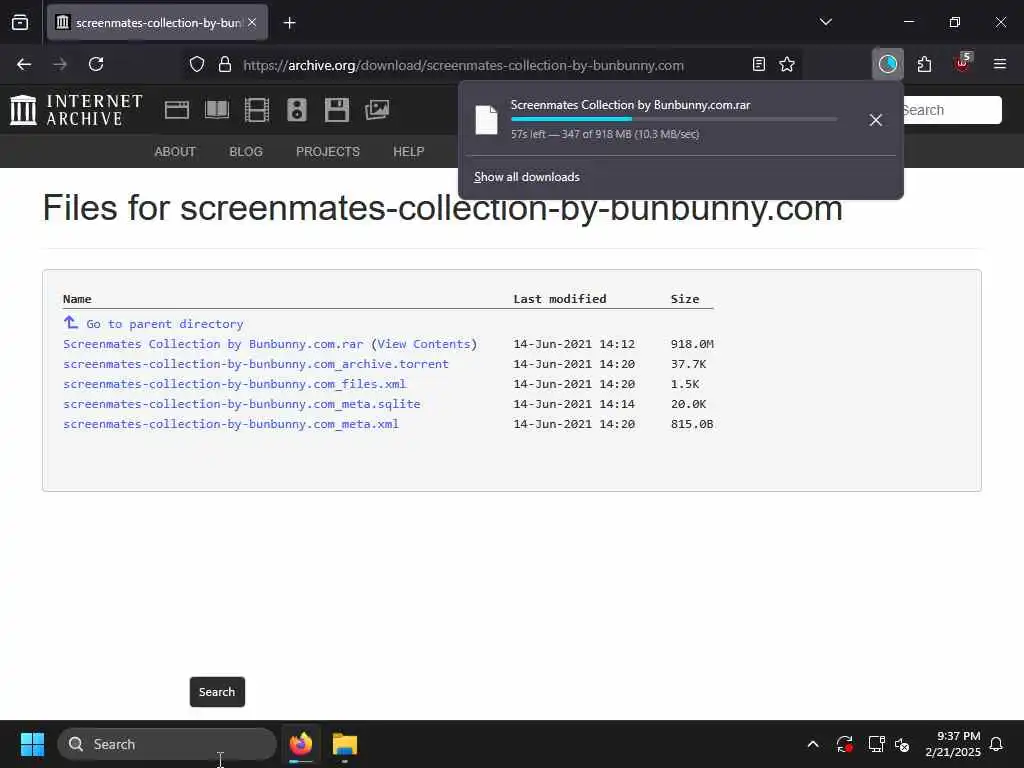Viewport: 1024px width, 768px height.
Task: View site security padlock info
Action: [x=225, y=65]
